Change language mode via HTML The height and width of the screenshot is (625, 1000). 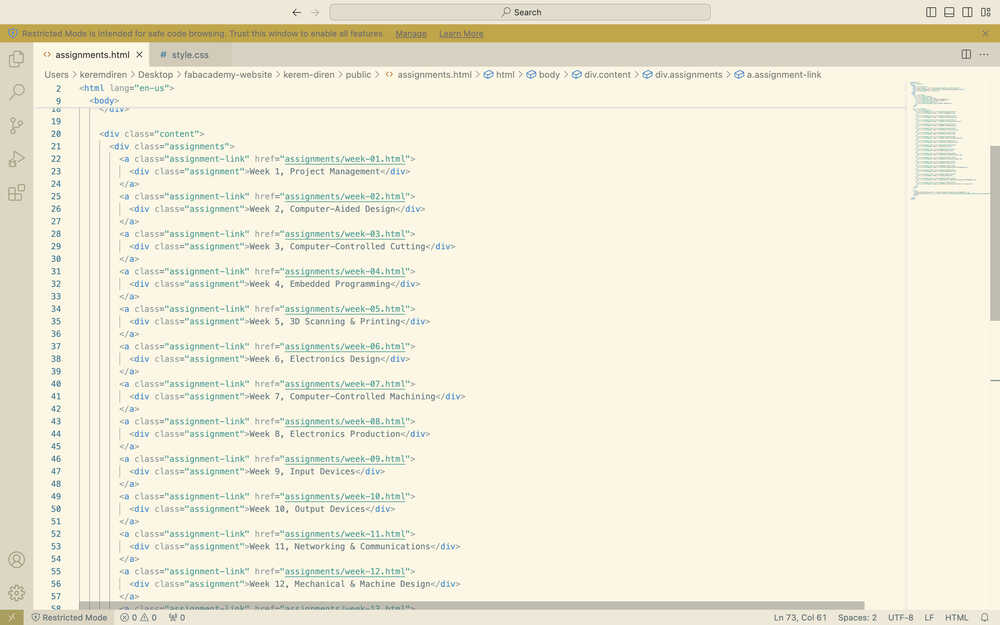(x=956, y=617)
